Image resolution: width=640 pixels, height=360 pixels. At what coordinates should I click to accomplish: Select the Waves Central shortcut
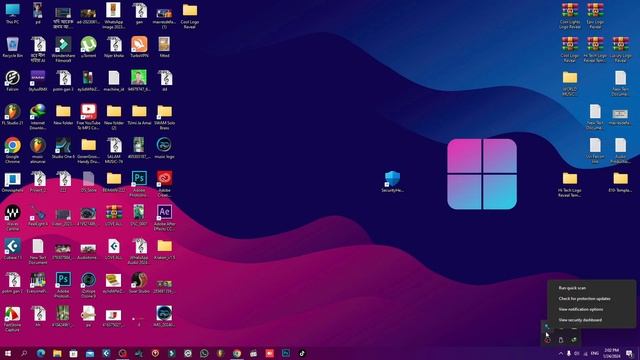click(x=13, y=218)
